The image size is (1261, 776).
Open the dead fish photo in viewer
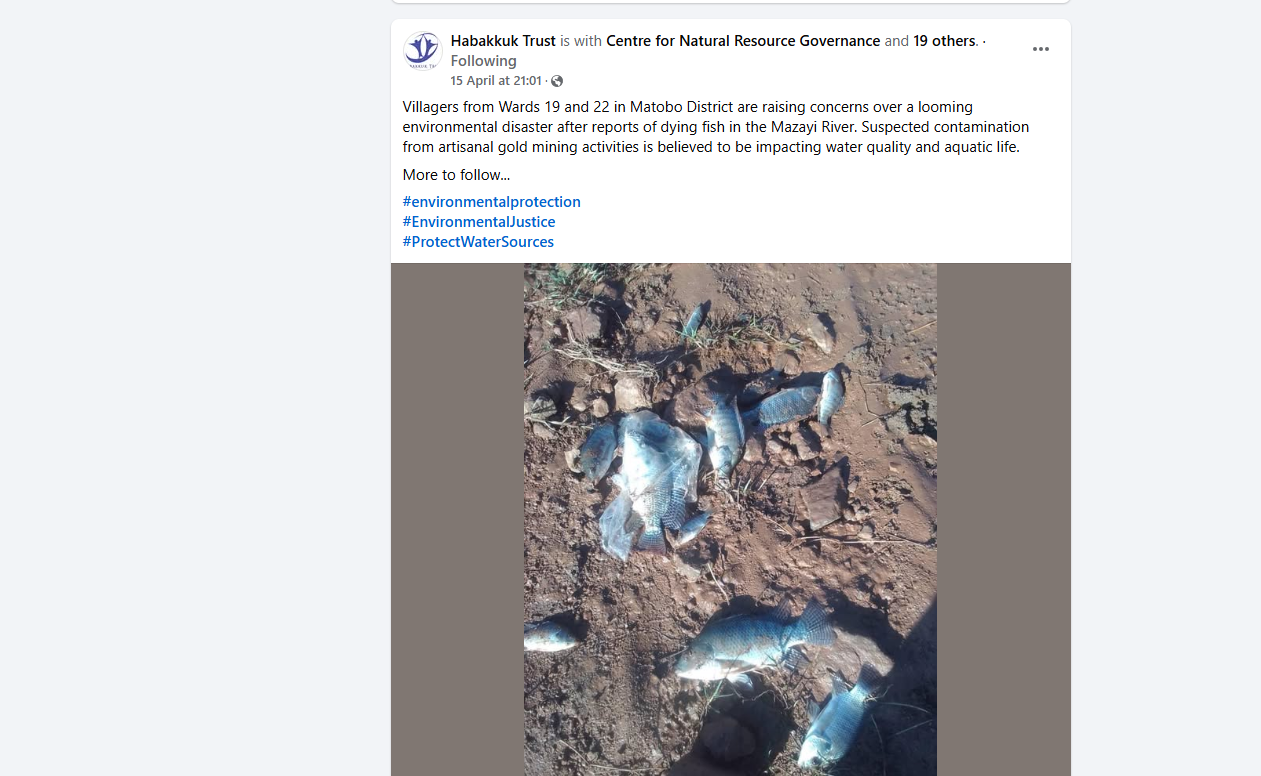click(730, 519)
